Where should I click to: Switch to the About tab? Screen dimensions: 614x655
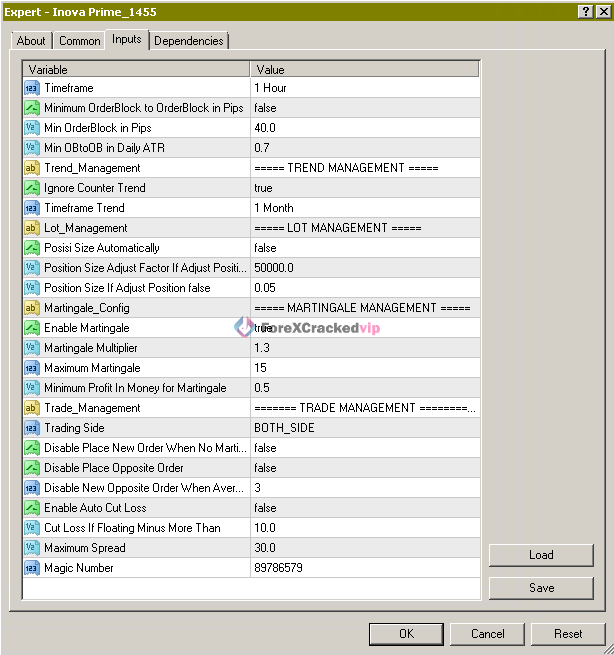31,41
